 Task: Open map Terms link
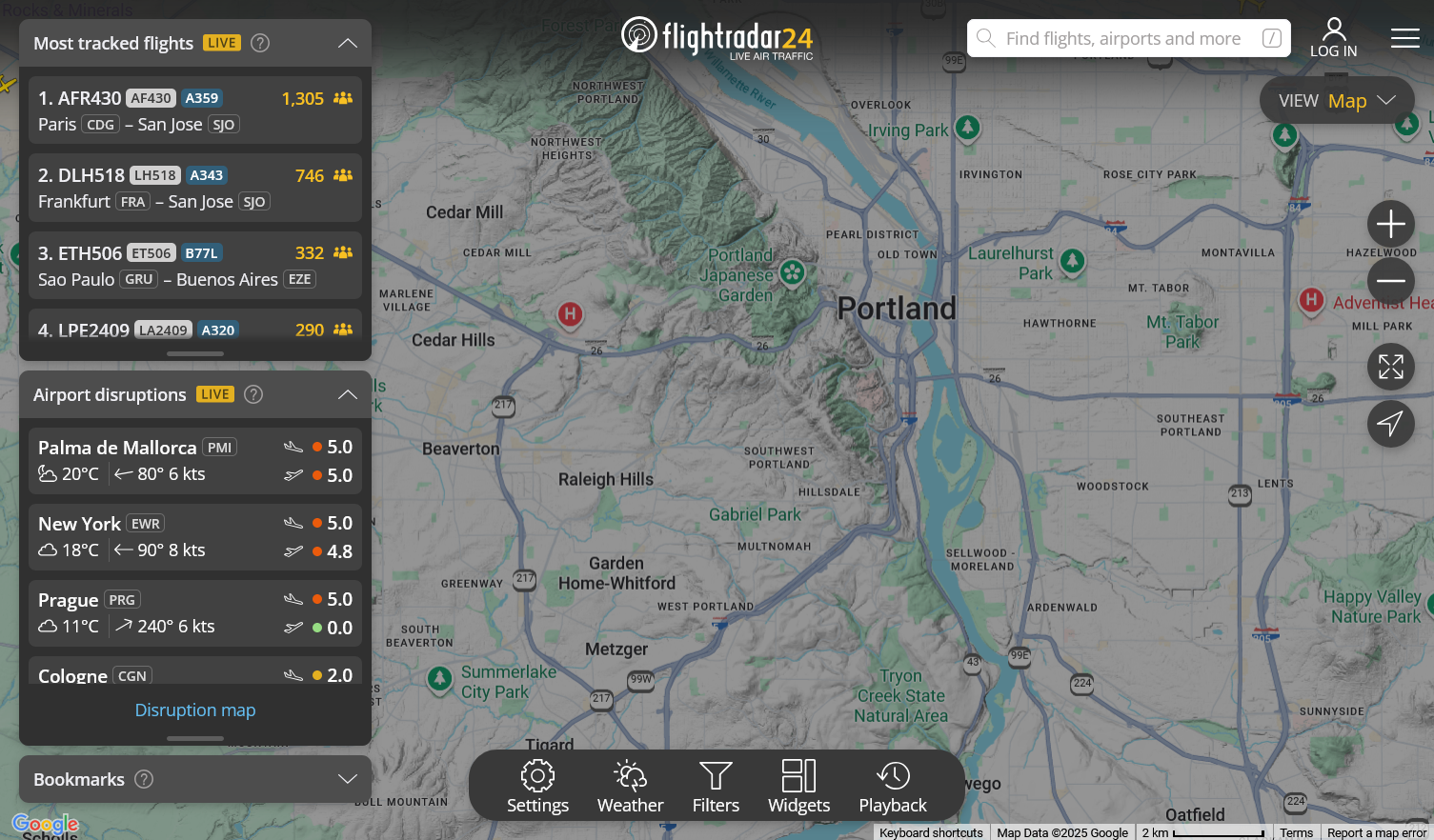pyautogui.click(x=1296, y=832)
